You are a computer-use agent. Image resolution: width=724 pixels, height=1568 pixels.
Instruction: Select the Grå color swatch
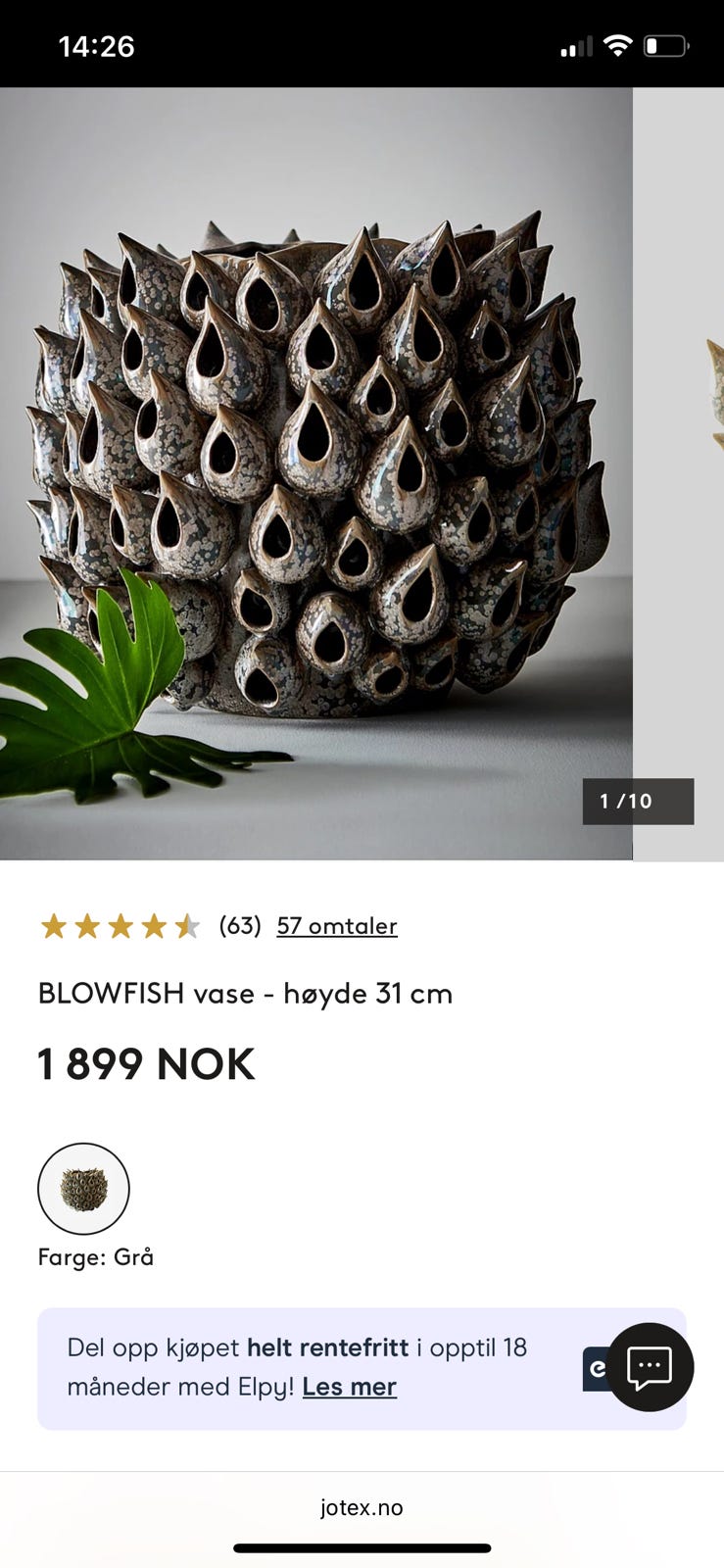tap(83, 1189)
